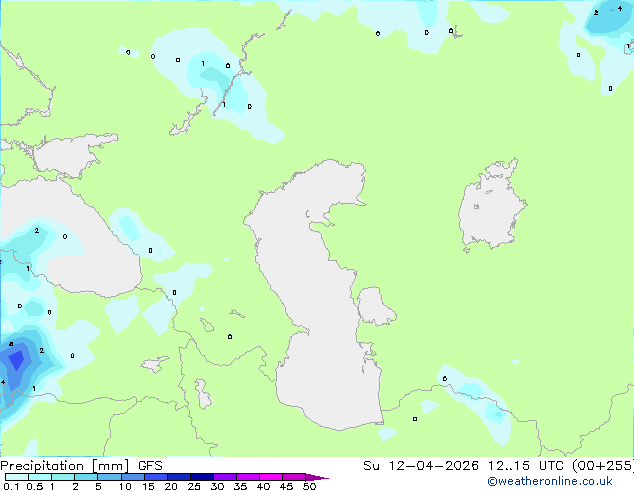634x490 pixels.
Task: Click the legend label '40'
Action: (x=263, y=486)
